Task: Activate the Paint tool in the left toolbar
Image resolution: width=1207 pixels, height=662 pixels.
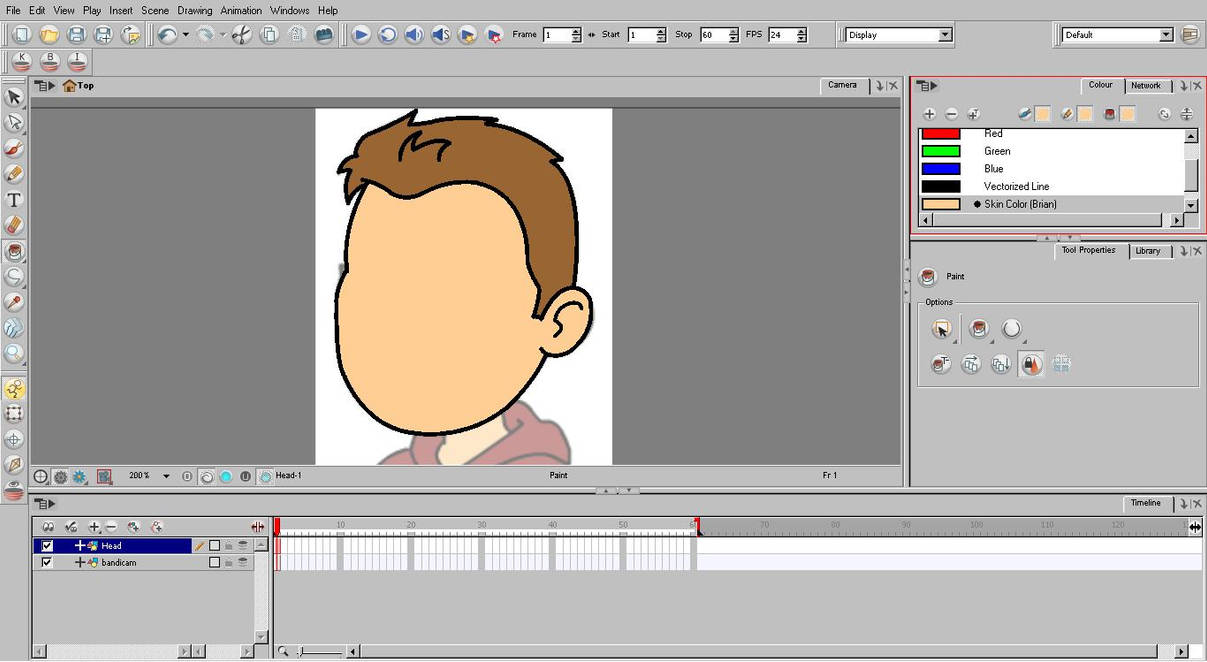Action: point(14,252)
